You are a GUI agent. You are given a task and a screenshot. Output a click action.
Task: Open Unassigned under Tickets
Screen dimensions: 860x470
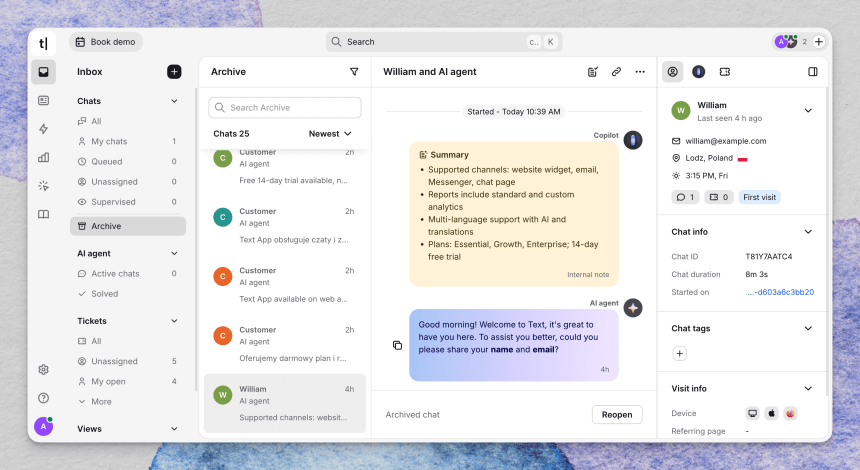(x=128, y=361)
